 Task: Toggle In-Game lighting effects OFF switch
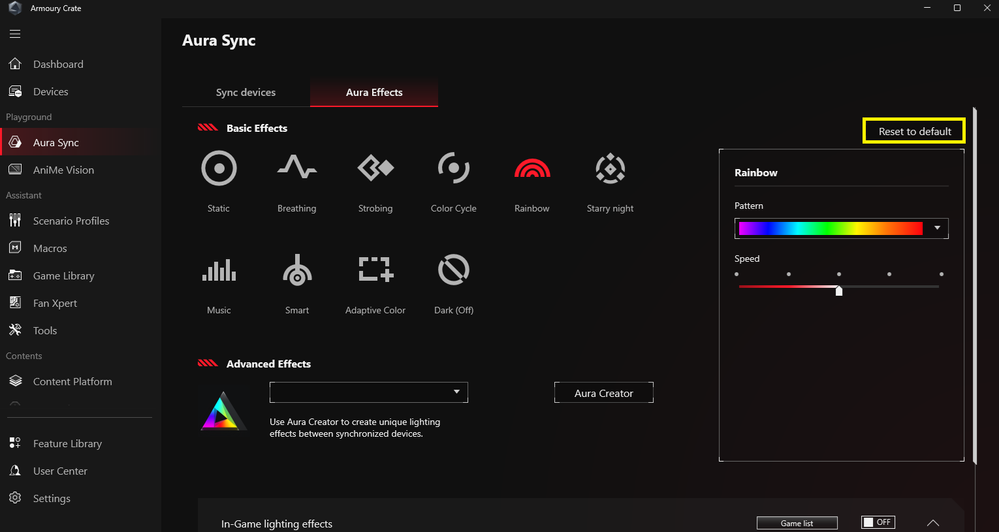point(878,522)
